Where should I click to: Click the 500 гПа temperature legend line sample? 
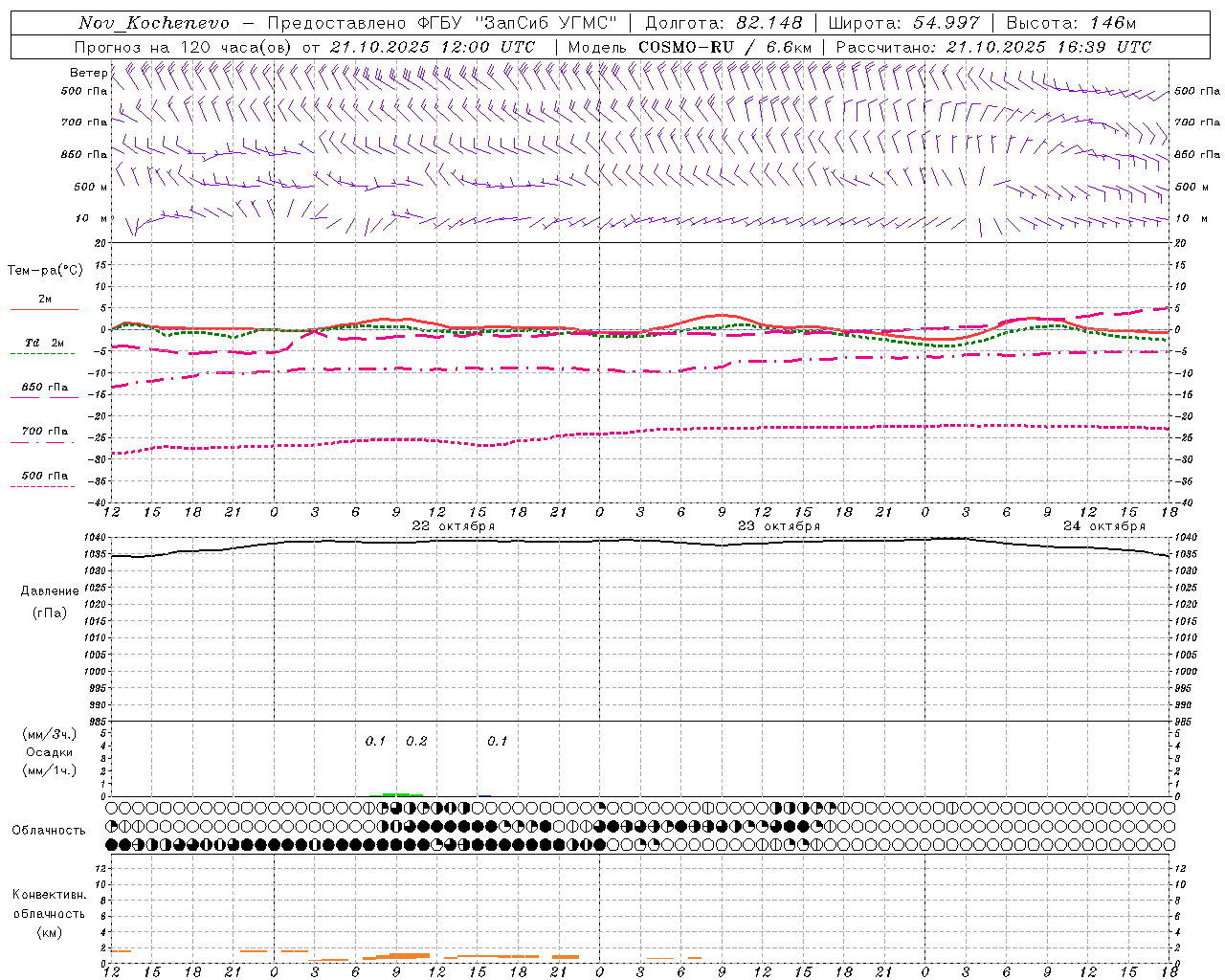click(42, 486)
